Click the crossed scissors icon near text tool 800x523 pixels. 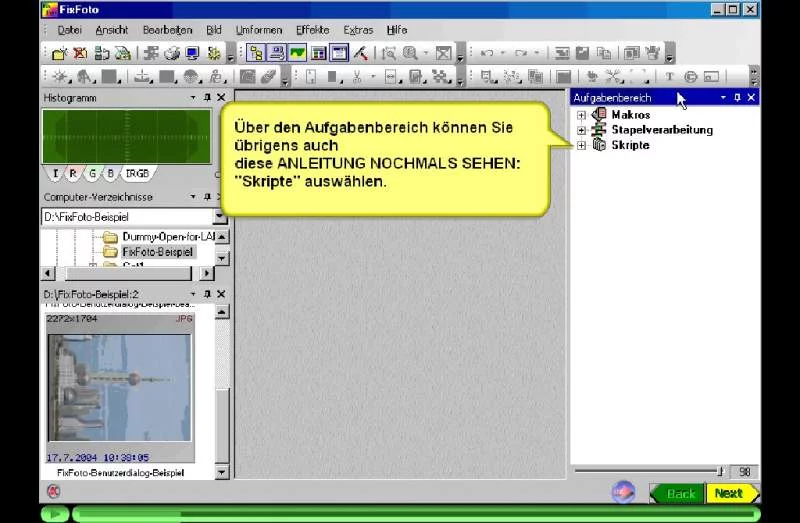point(614,77)
